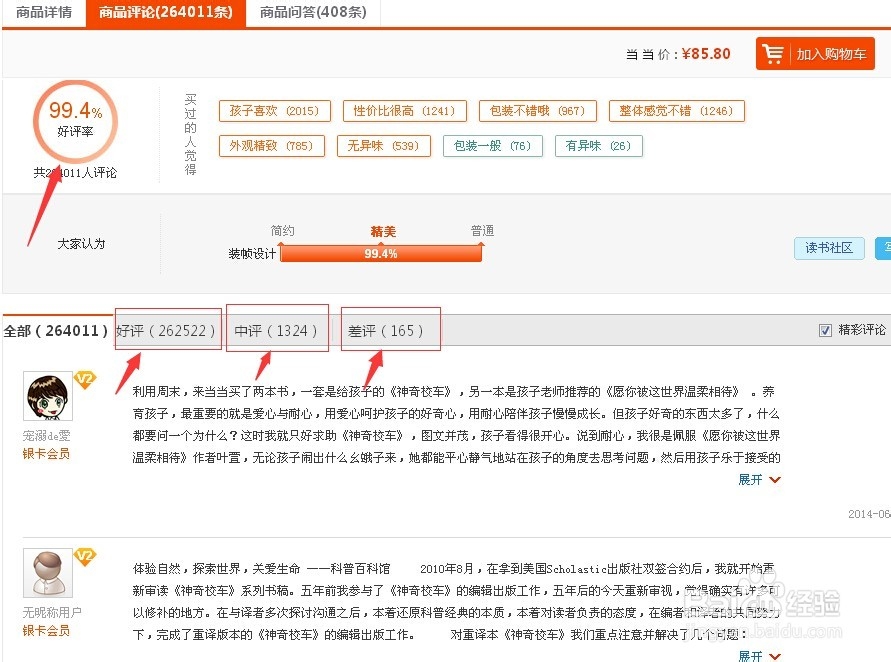Select the 性价比很高 review tag

tap(404, 111)
